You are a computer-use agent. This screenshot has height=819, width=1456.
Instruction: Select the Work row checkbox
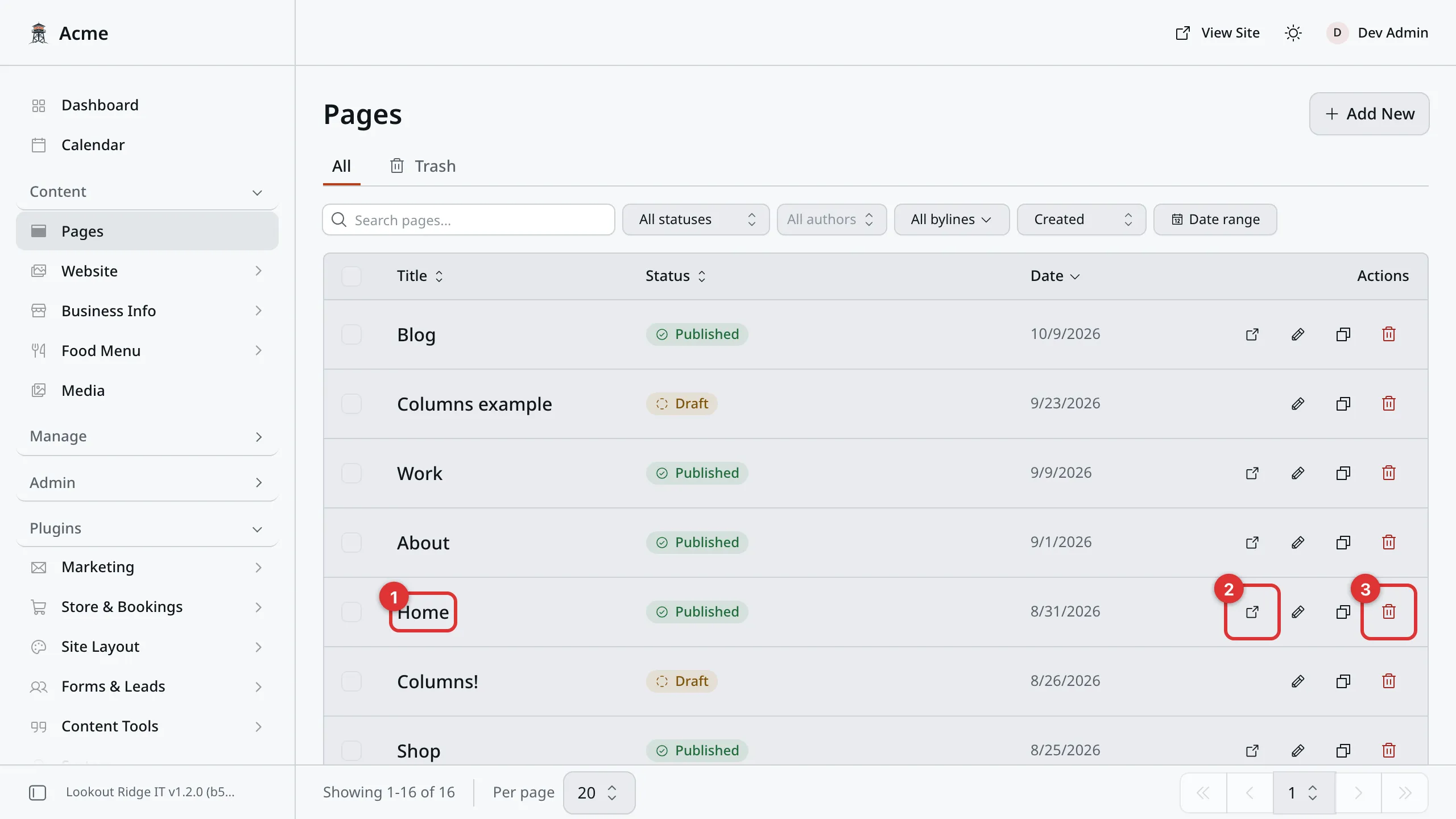(x=351, y=473)
